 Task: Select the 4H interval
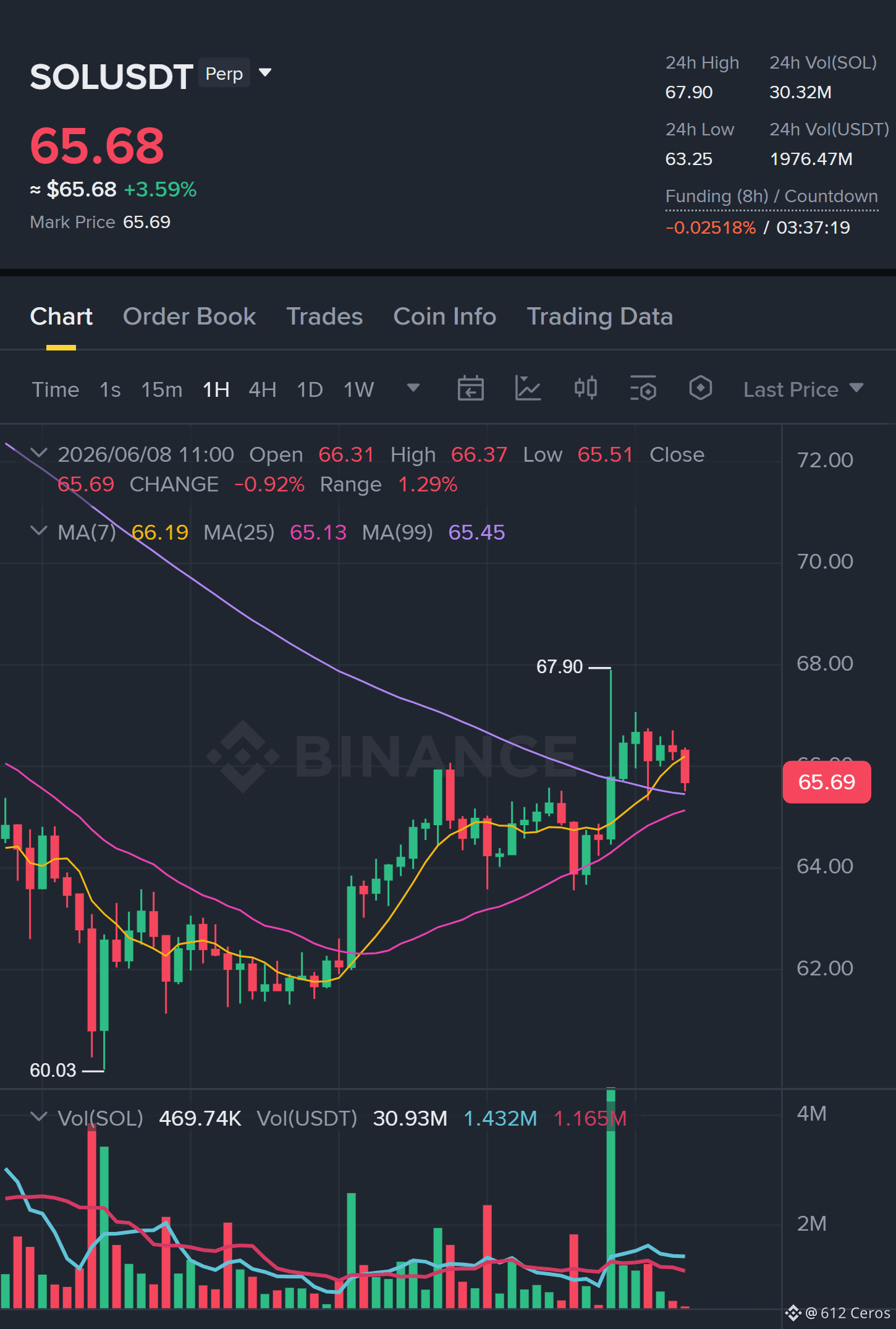click(x=263, y=389)
